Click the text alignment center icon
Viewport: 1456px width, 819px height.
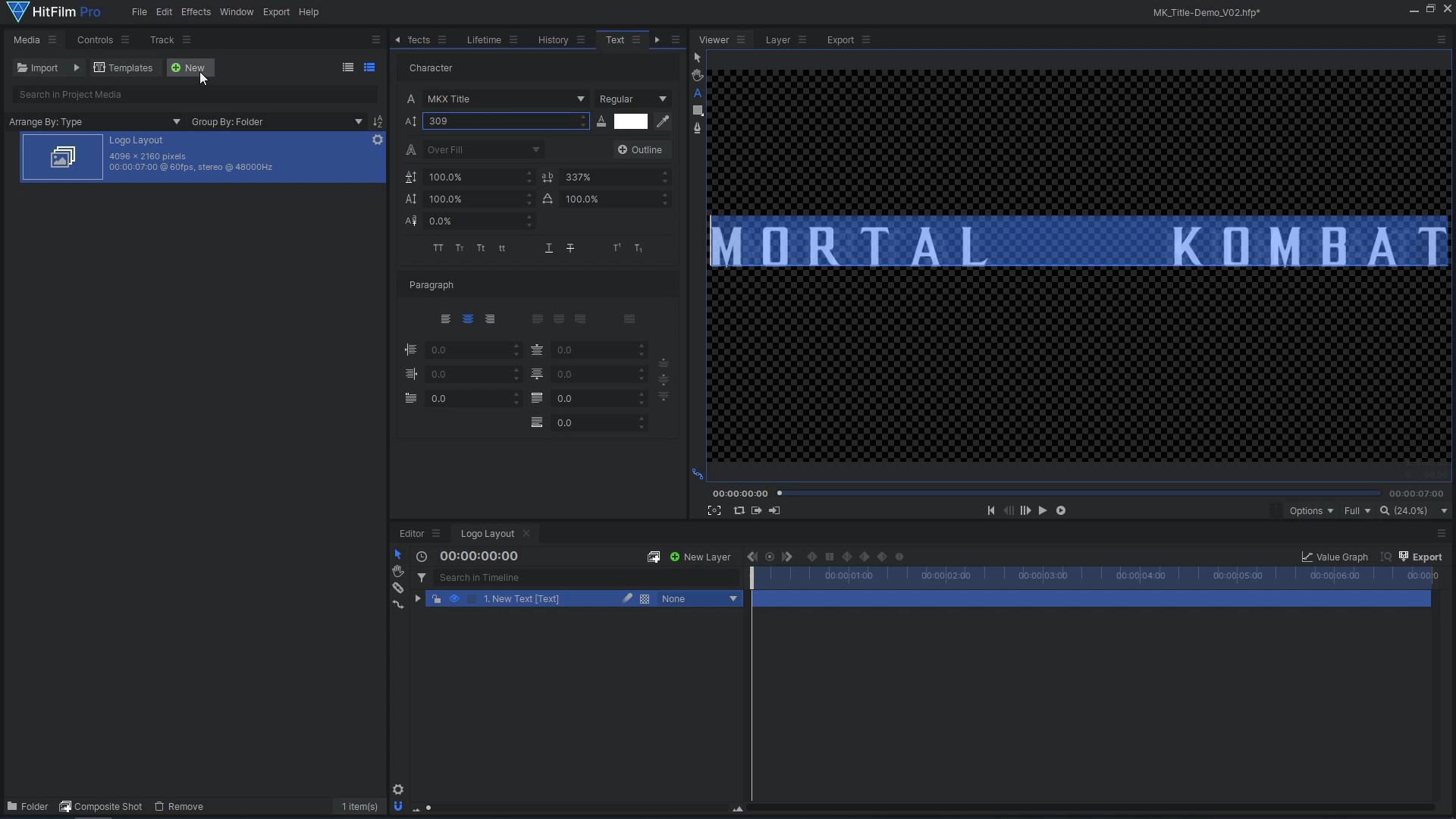point(467,318)
